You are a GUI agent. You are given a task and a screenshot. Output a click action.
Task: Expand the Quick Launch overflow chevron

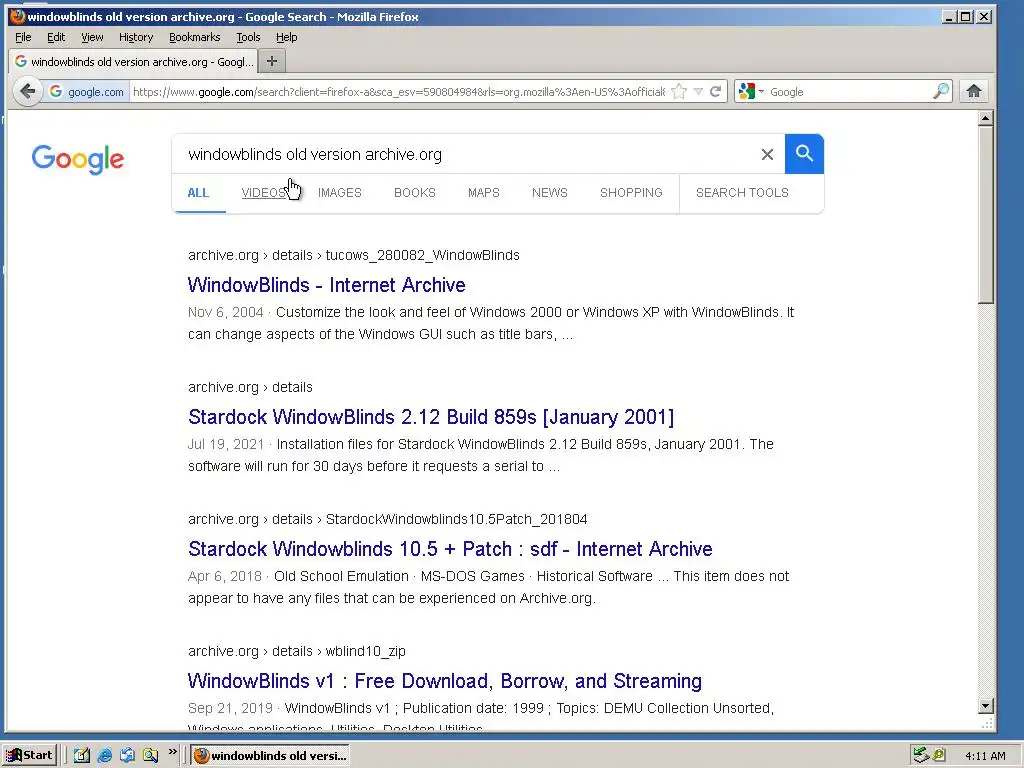[x=172, y=752]
